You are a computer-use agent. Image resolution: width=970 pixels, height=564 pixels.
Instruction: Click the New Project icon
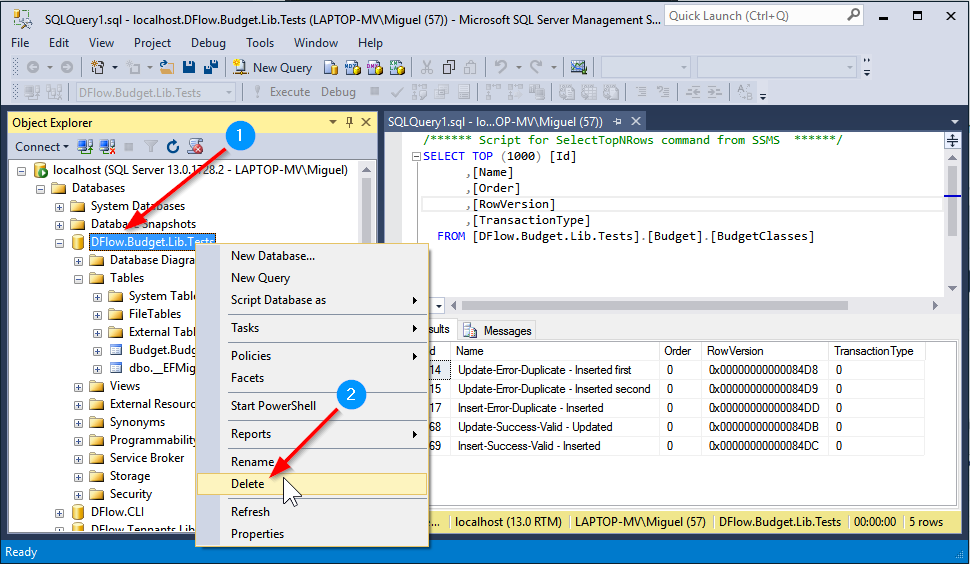[x=97, y=67]
